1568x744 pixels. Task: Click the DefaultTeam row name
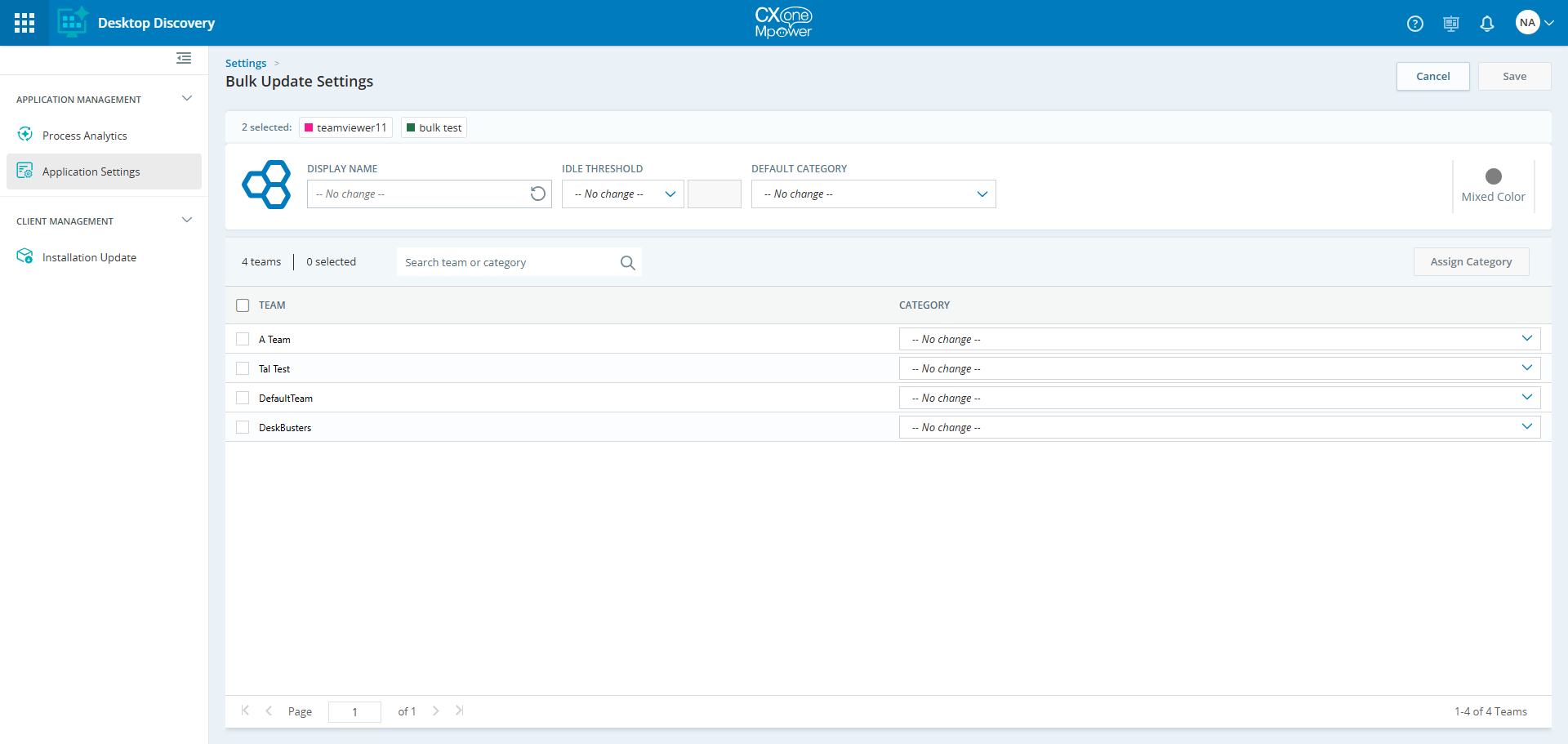coord(286,399)
